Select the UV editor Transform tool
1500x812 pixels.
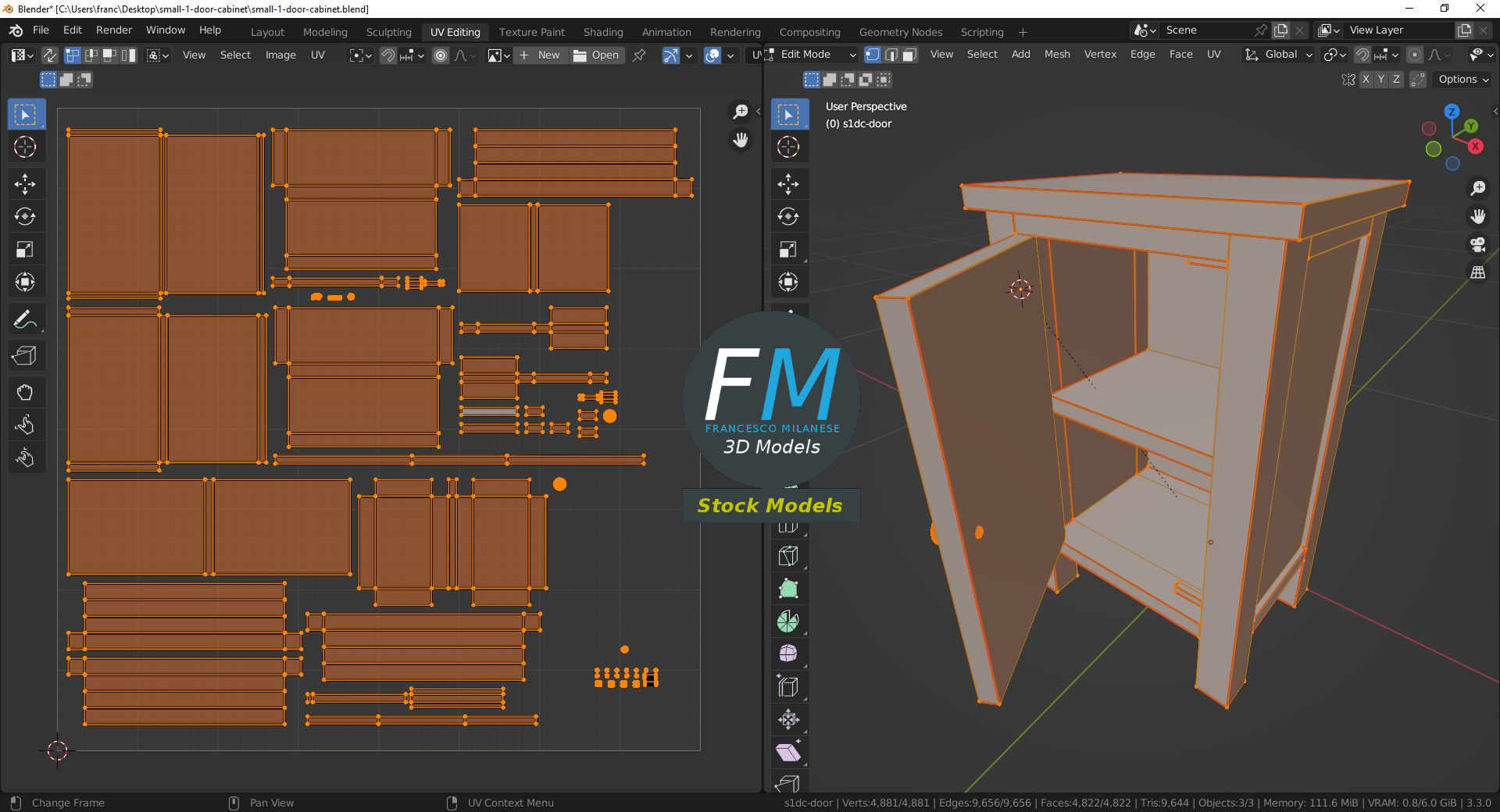pyautogui.click(x=25, y=282)
